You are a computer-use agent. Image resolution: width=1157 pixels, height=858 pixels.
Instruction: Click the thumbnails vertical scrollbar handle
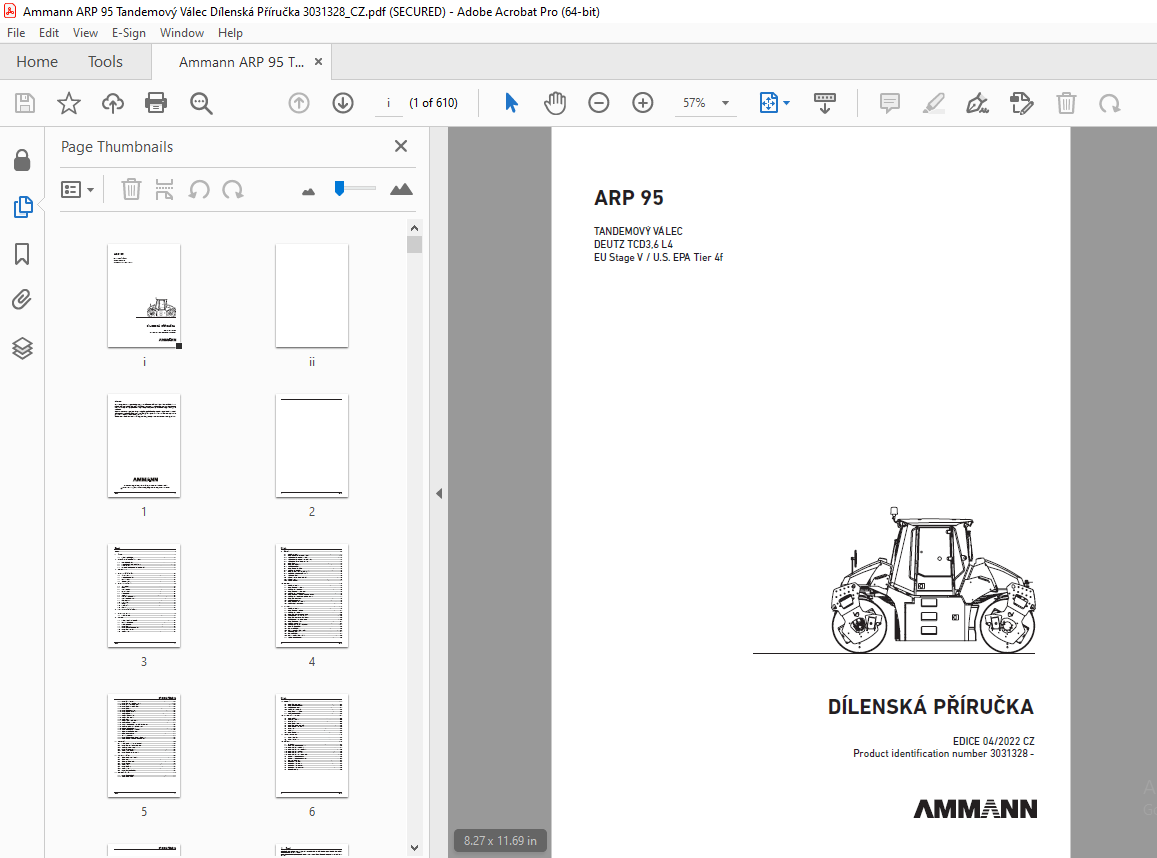[x=415, y=244]
